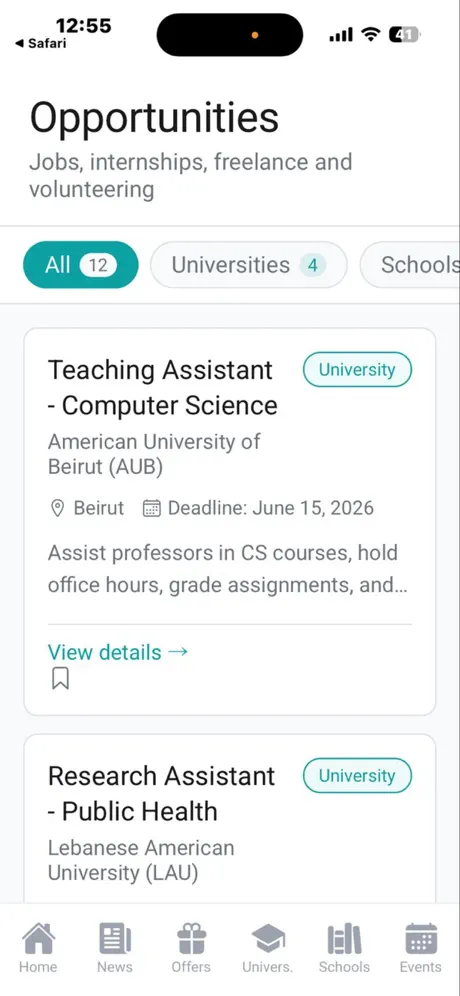The width and height of the screenshot is (460, 996).
Task: Tap the Beirut location pin icon
Action: (x=57, y=508)
